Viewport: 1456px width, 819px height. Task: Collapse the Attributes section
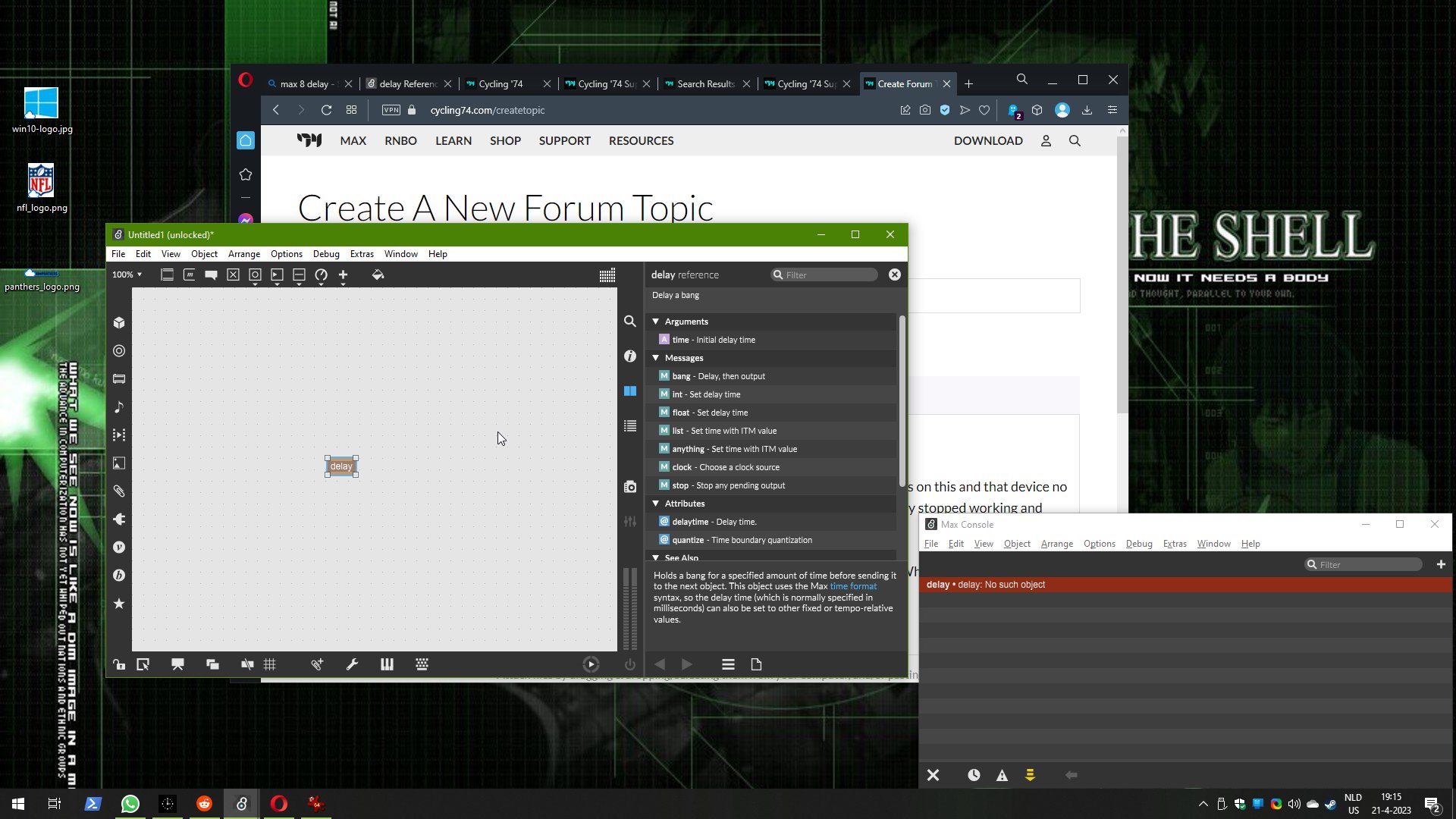(x=656, y=504)
